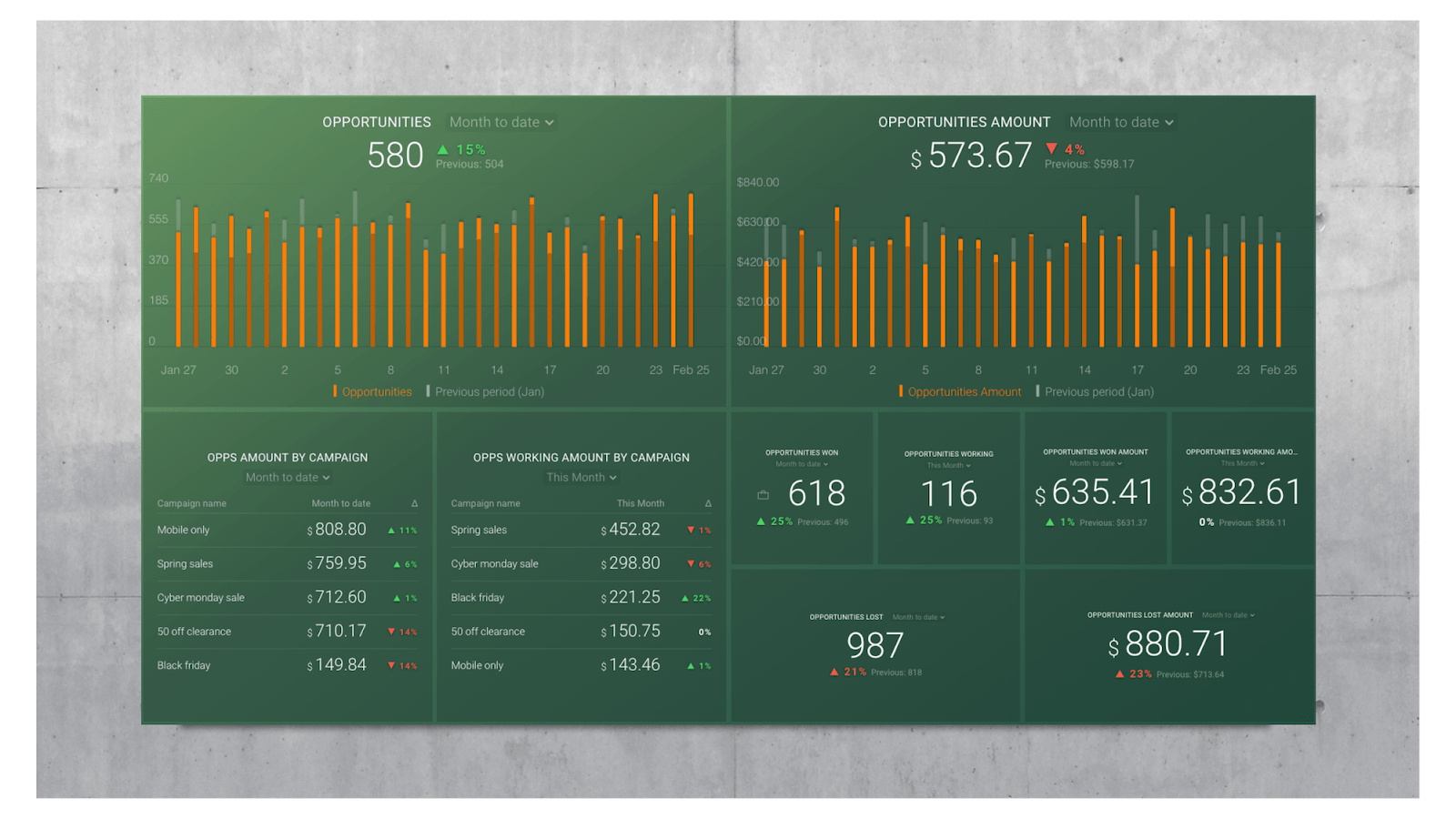
Task: Open the Opportunities Won date range dropdown
Action: tap(802, 464)
